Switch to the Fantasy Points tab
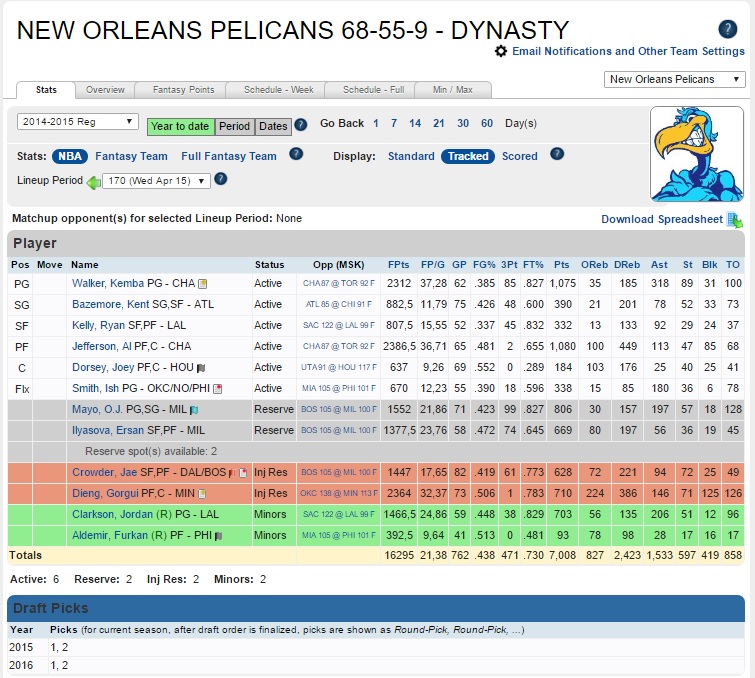 [183, 90]
